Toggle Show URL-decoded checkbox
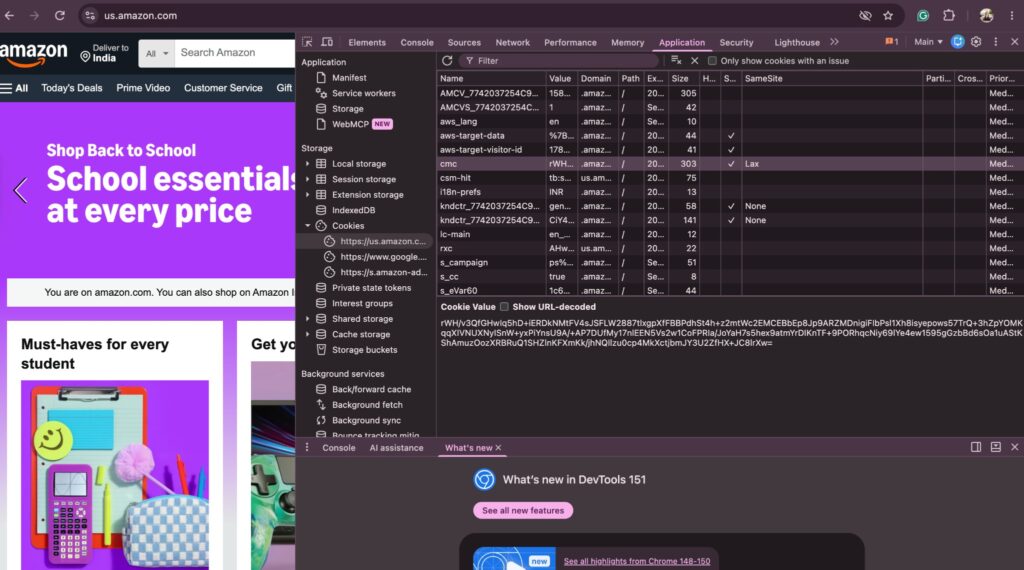Image resolution: width=1024 pixels, height=570 pixels. pyautogui.click(x=504, y=307)
